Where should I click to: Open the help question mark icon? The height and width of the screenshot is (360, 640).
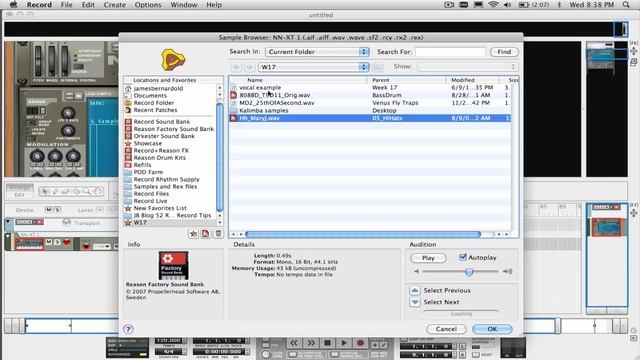[x=128, y=329]
